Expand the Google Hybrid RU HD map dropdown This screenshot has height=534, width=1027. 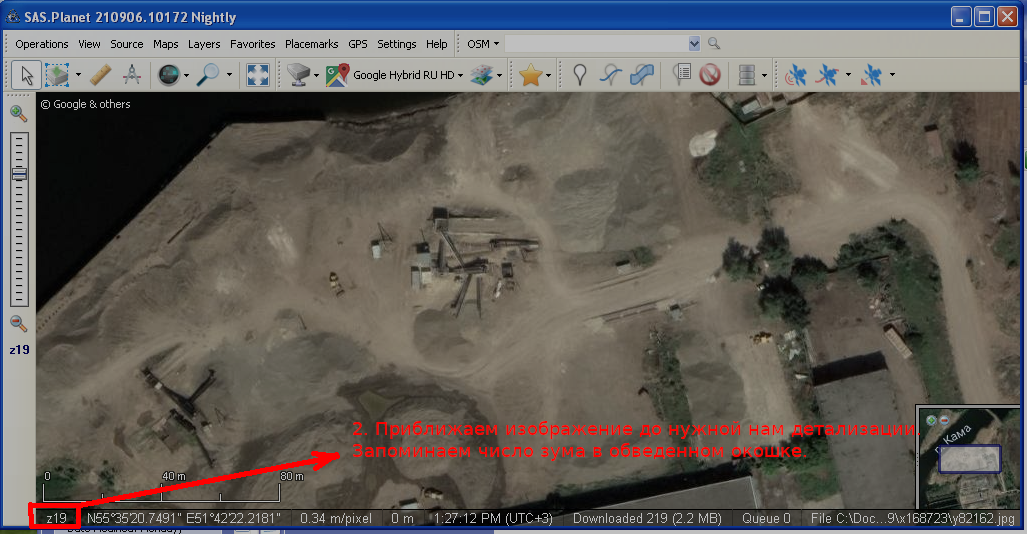(x=461, y=75)
